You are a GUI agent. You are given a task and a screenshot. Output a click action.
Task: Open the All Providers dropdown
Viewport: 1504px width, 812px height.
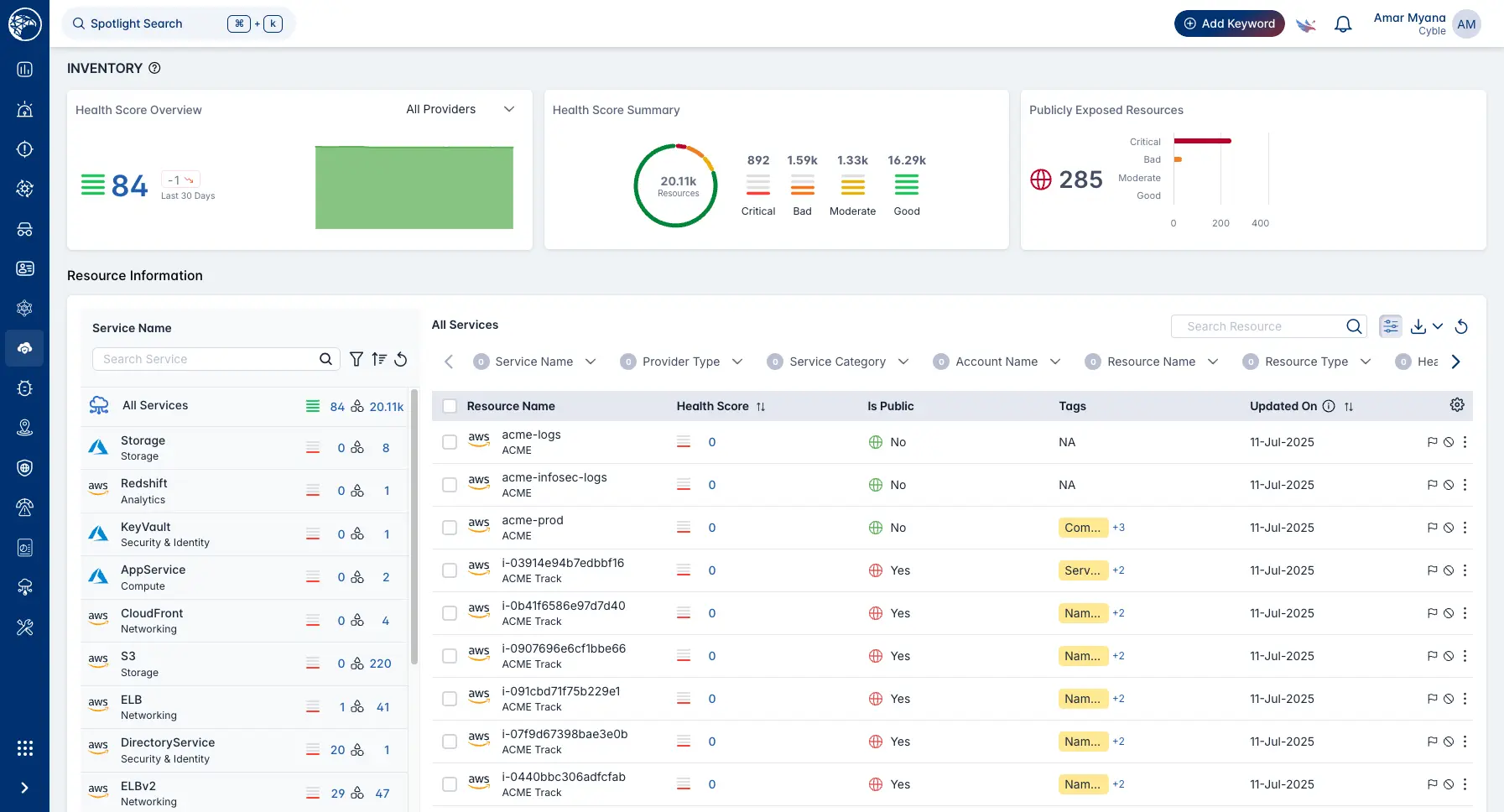[x=460, y=110]
